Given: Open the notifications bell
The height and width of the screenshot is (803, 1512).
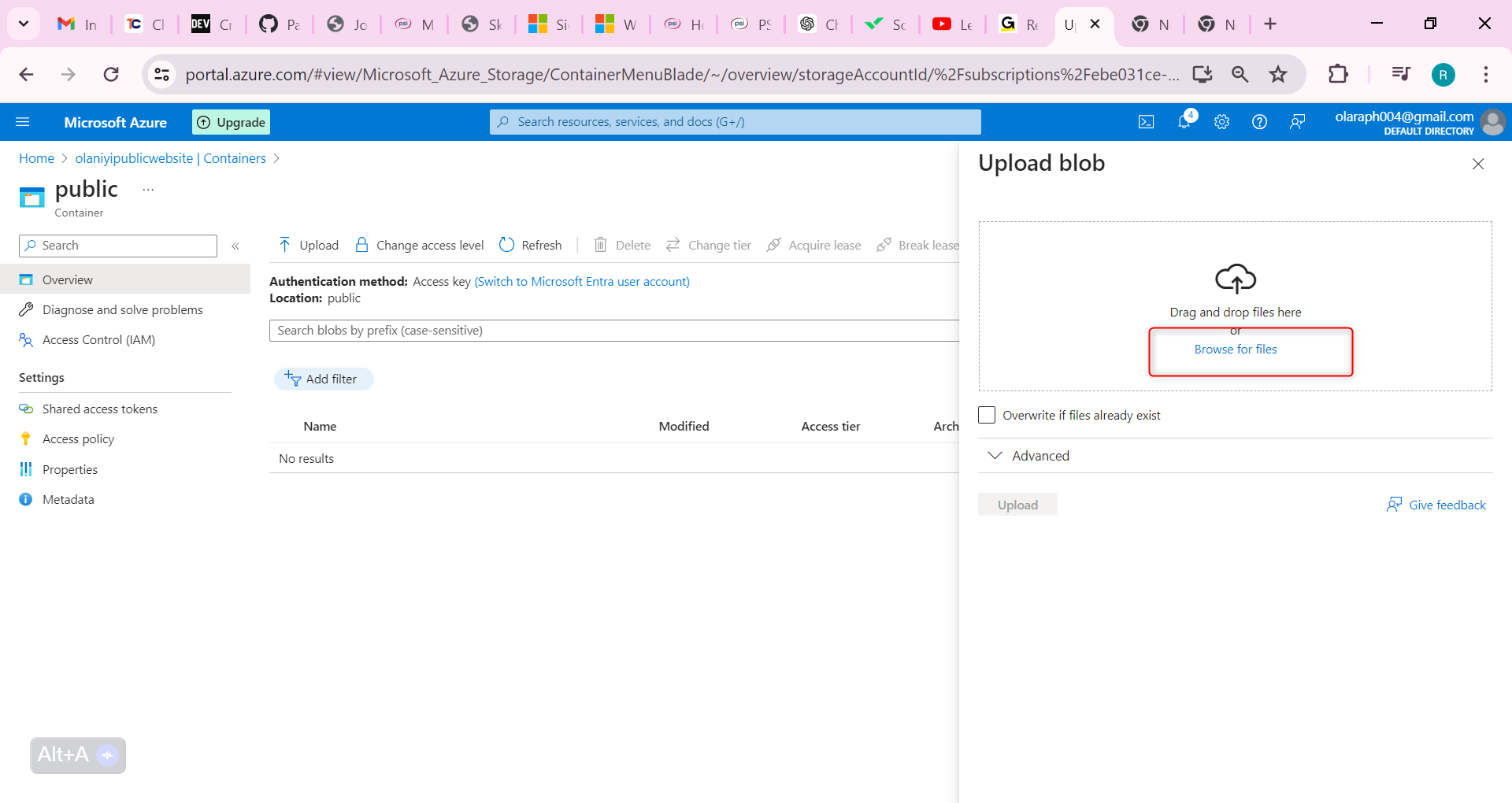Looking at the screenshot, I should click(x=1184, y=121).
